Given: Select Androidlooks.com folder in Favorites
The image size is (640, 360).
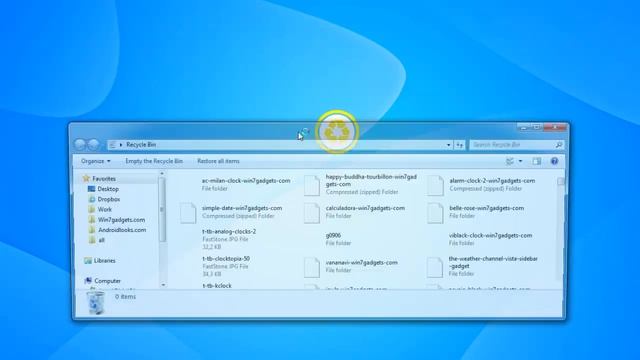Looking at the screenshot, I should [122, 230].
